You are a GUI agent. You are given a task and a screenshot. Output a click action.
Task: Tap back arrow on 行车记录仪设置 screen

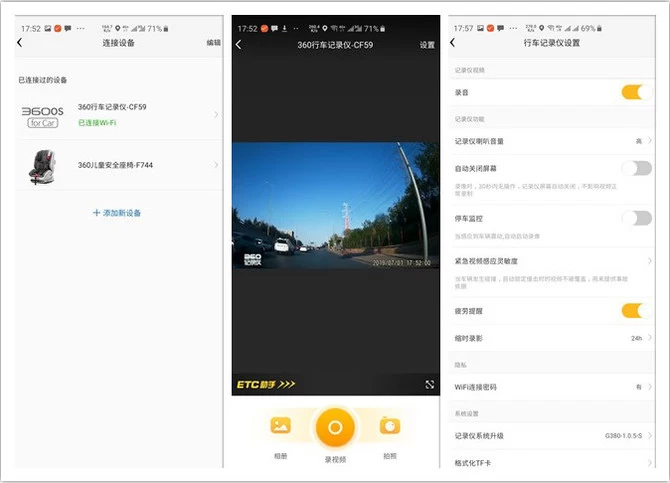[x=453, y=43]
